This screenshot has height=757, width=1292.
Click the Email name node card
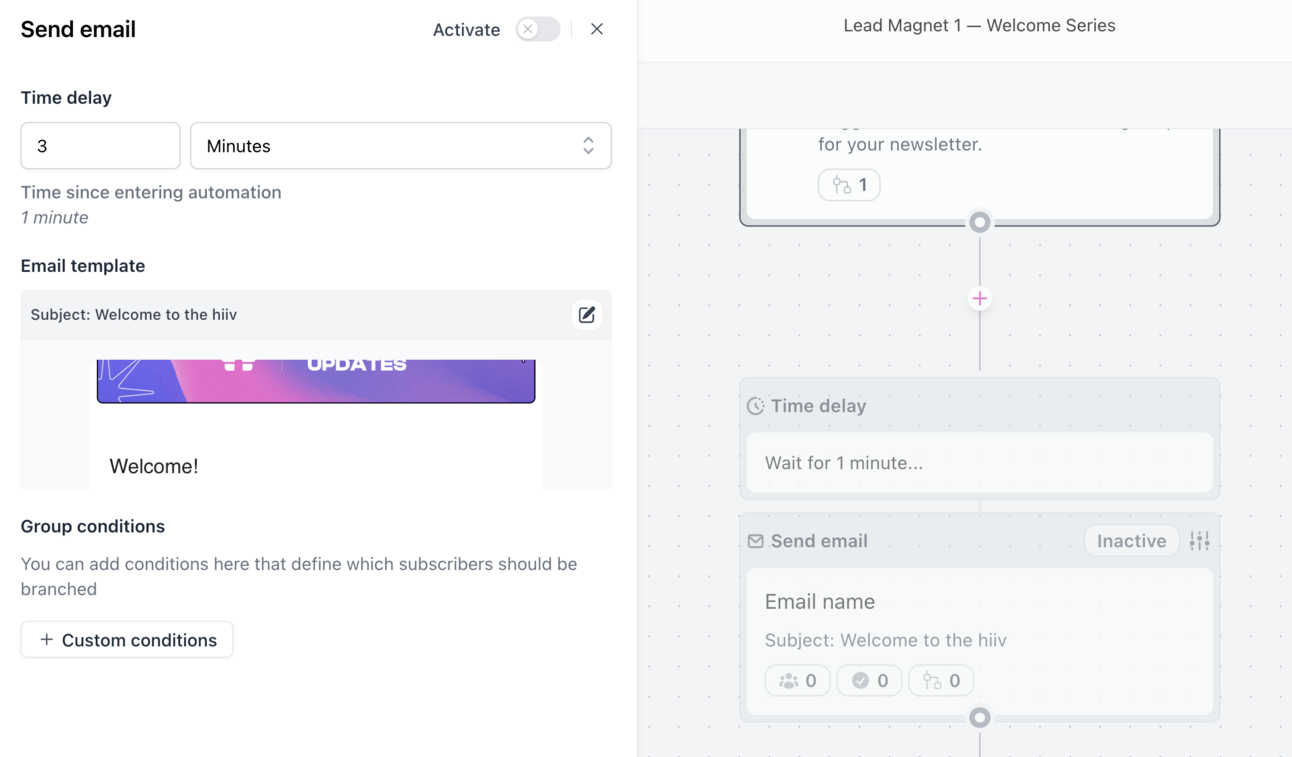tap(980, 641)
